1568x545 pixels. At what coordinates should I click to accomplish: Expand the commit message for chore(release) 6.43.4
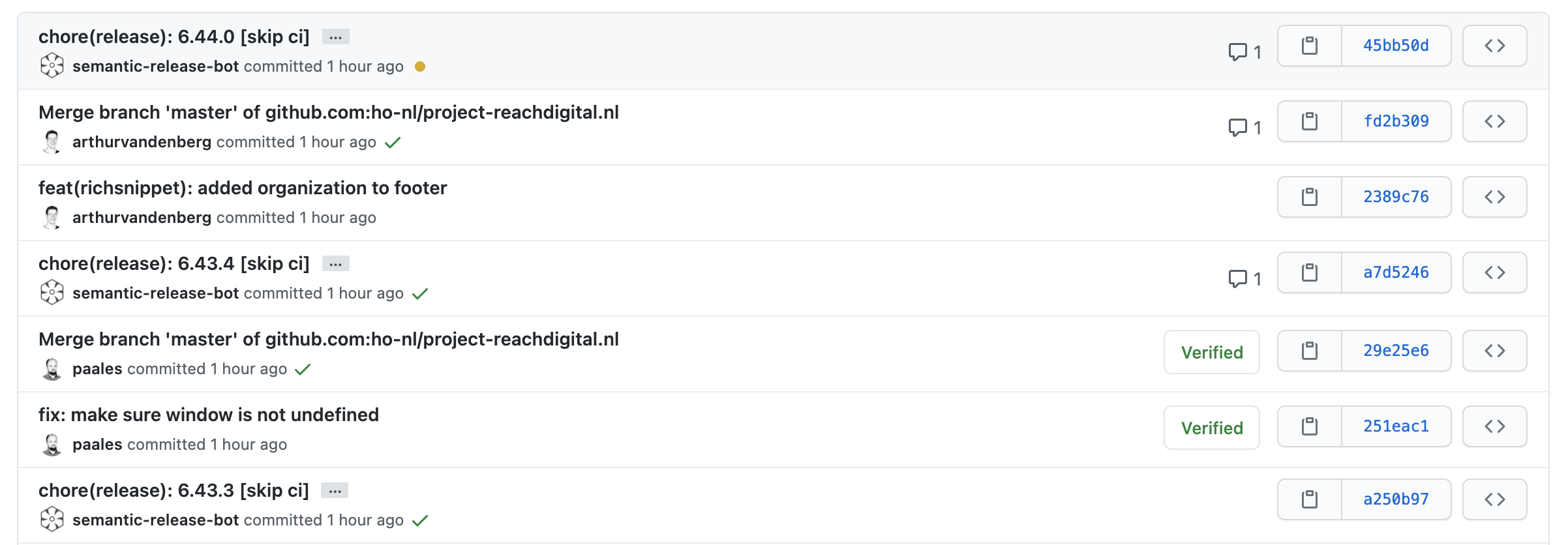pyautogui.click(x=335, y=263)
